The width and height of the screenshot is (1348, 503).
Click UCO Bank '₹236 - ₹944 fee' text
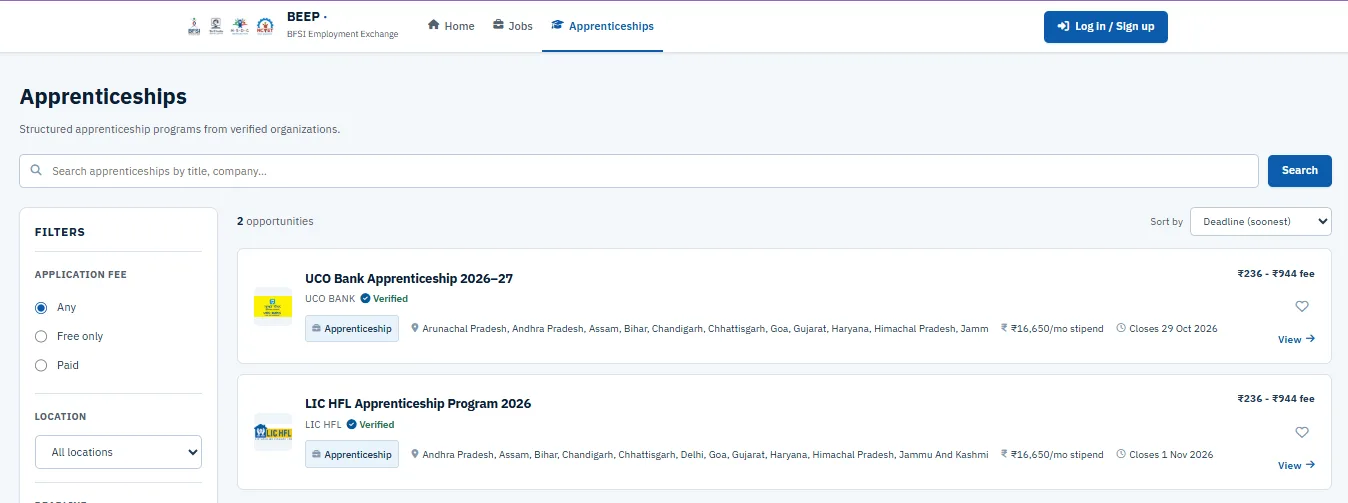coord(1276,273)
